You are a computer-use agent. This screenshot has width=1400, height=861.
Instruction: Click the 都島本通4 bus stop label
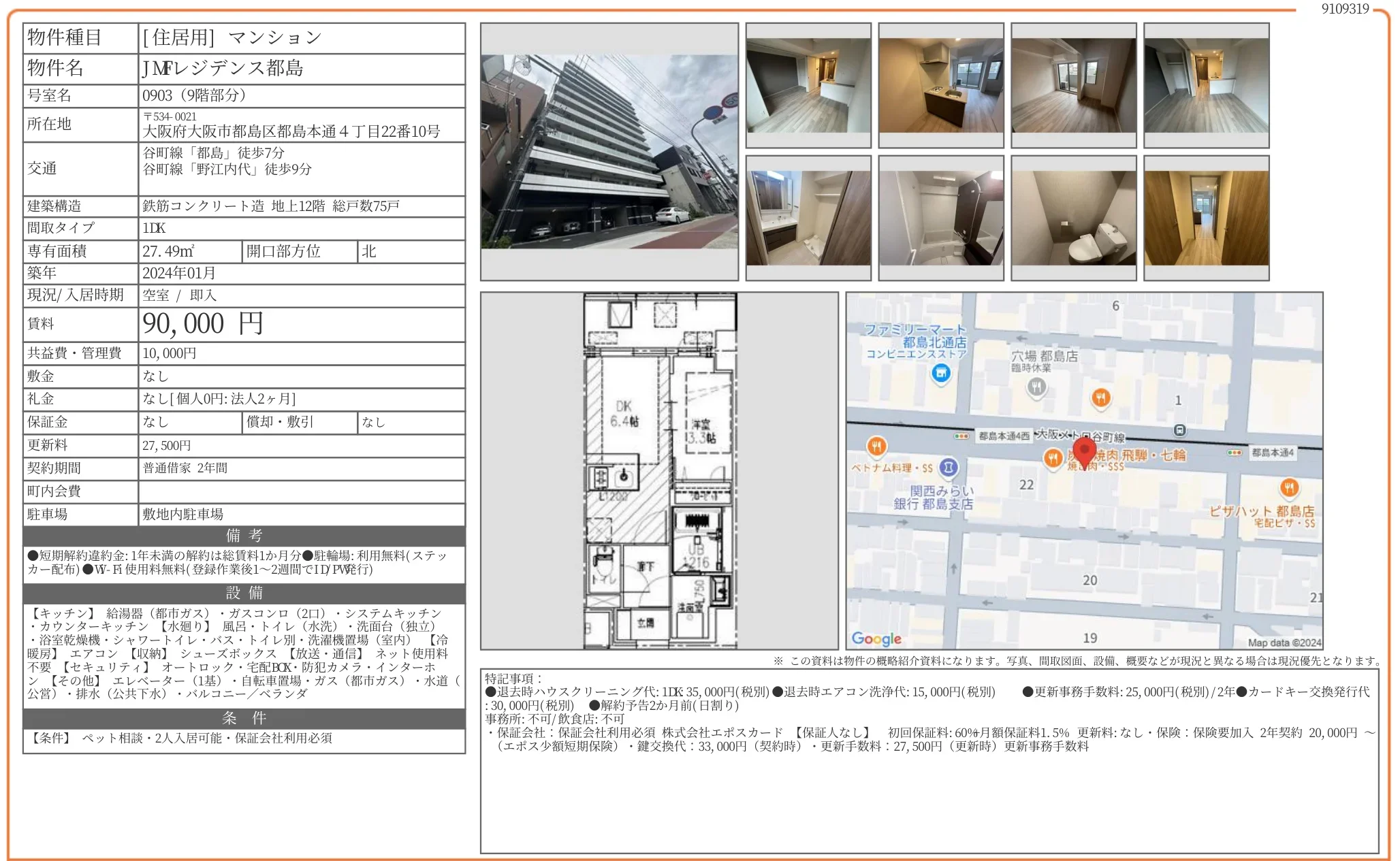1272,452
